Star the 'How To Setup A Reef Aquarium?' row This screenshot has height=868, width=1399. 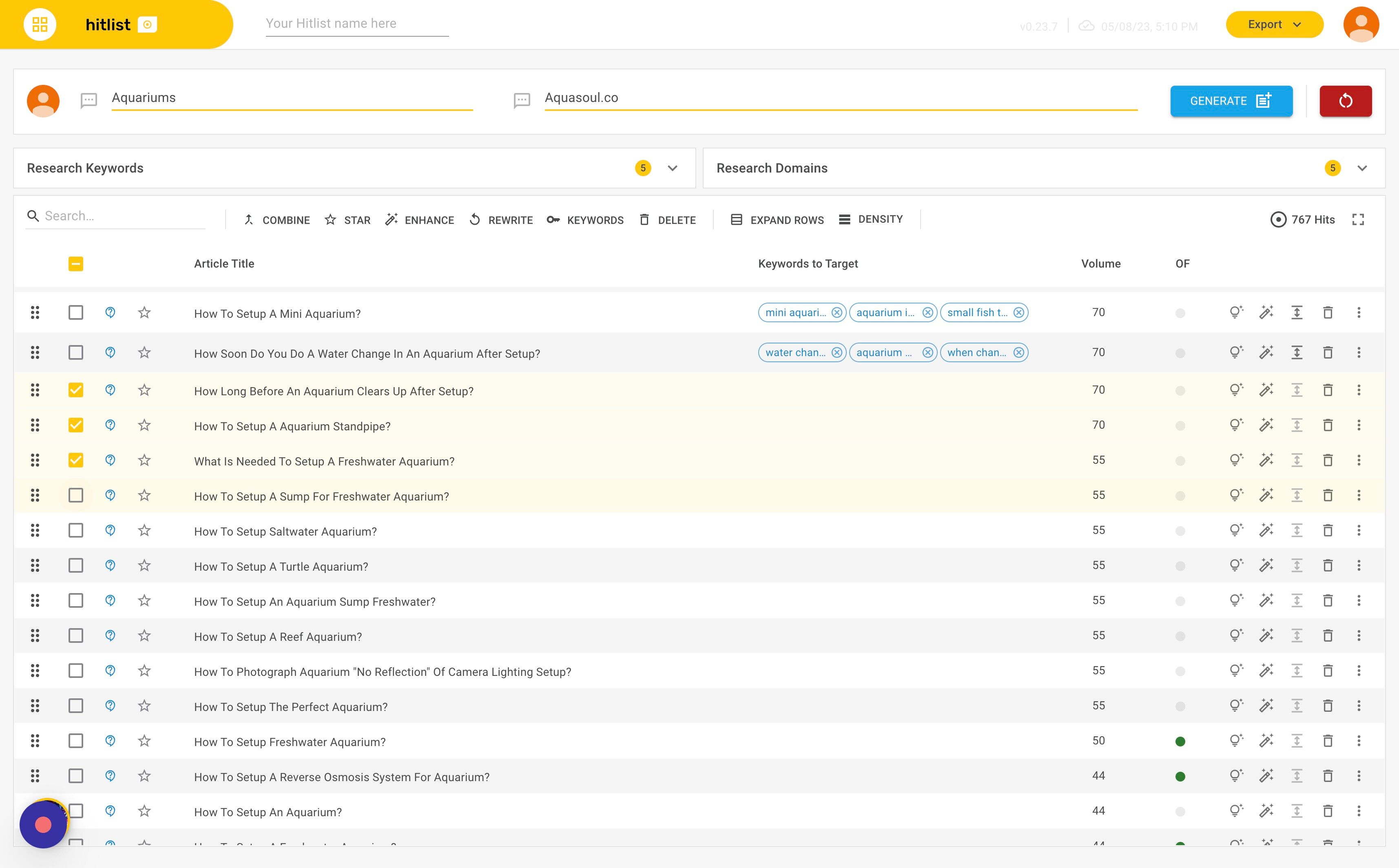(144, 635)
